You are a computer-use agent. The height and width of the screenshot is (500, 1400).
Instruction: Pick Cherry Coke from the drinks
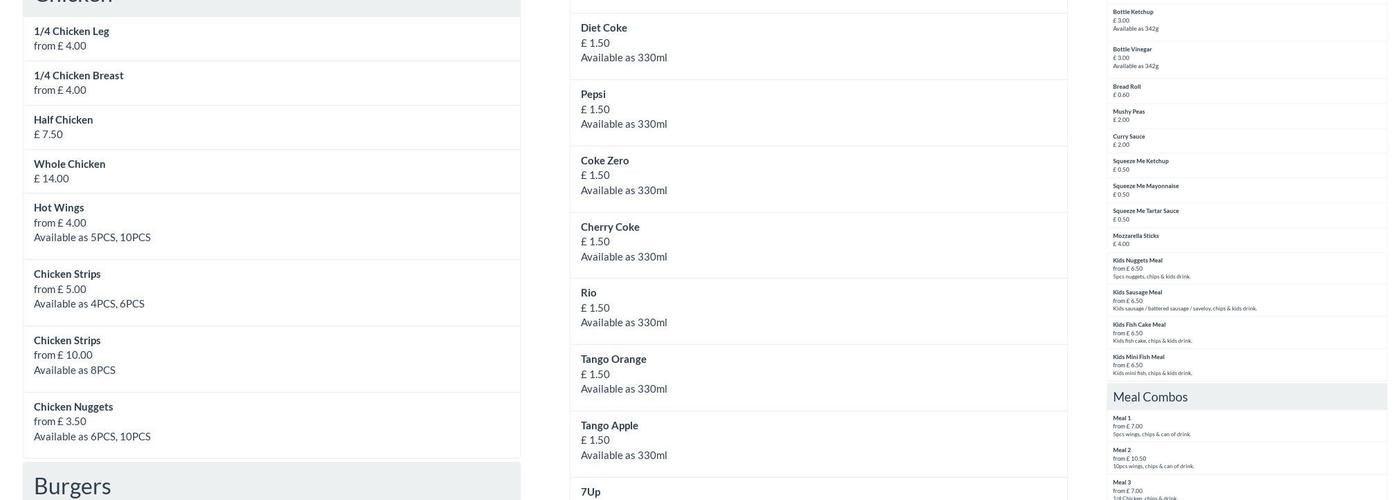[x=610, y=227]
